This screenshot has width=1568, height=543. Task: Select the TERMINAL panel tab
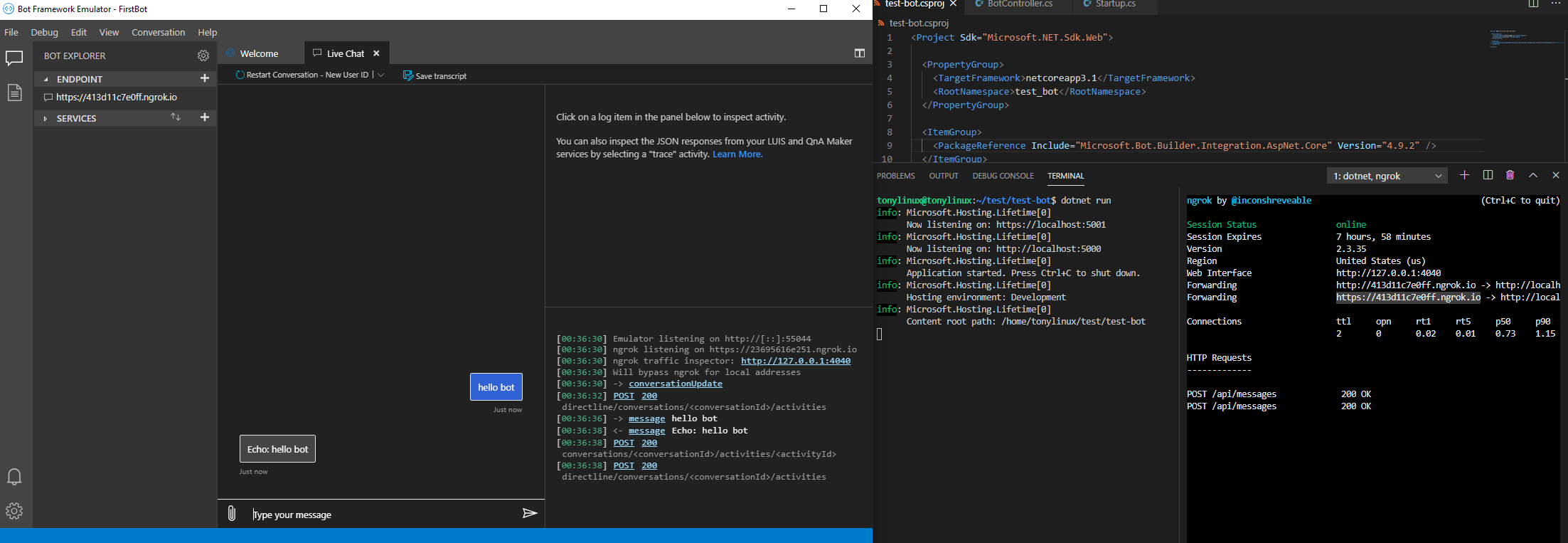point(1065,176)
